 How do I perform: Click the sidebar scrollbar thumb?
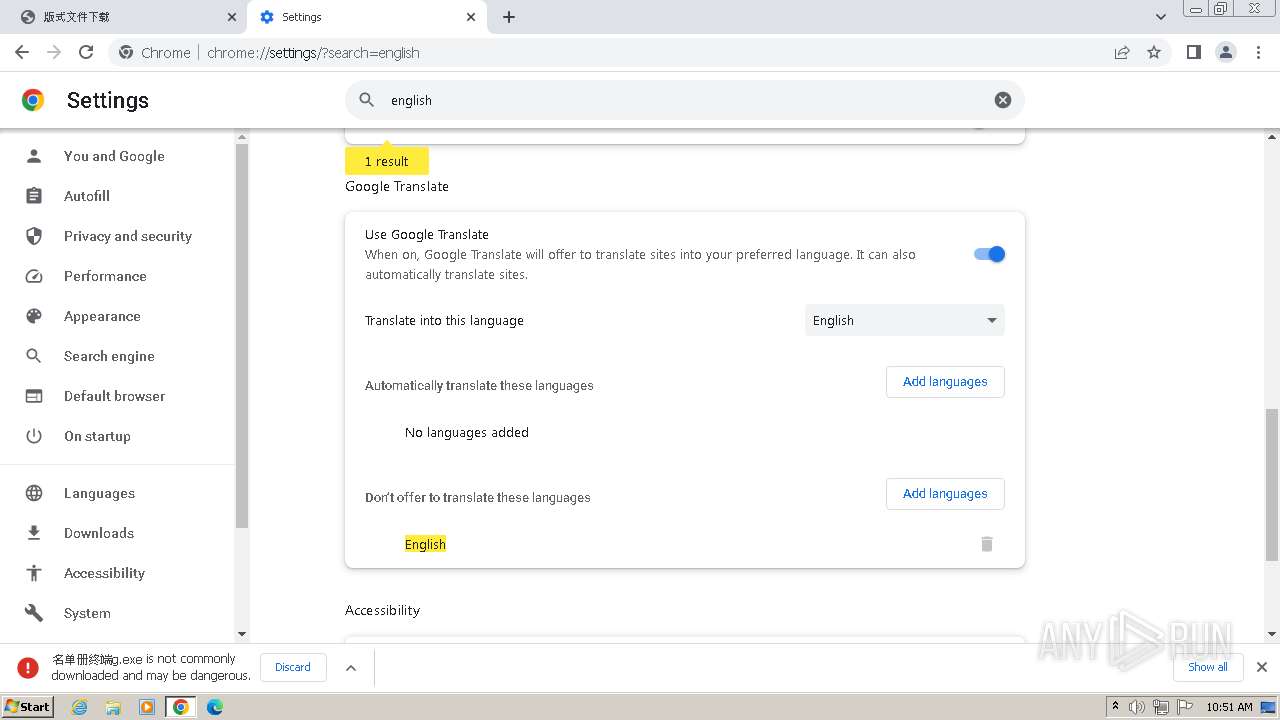[241, 335]
